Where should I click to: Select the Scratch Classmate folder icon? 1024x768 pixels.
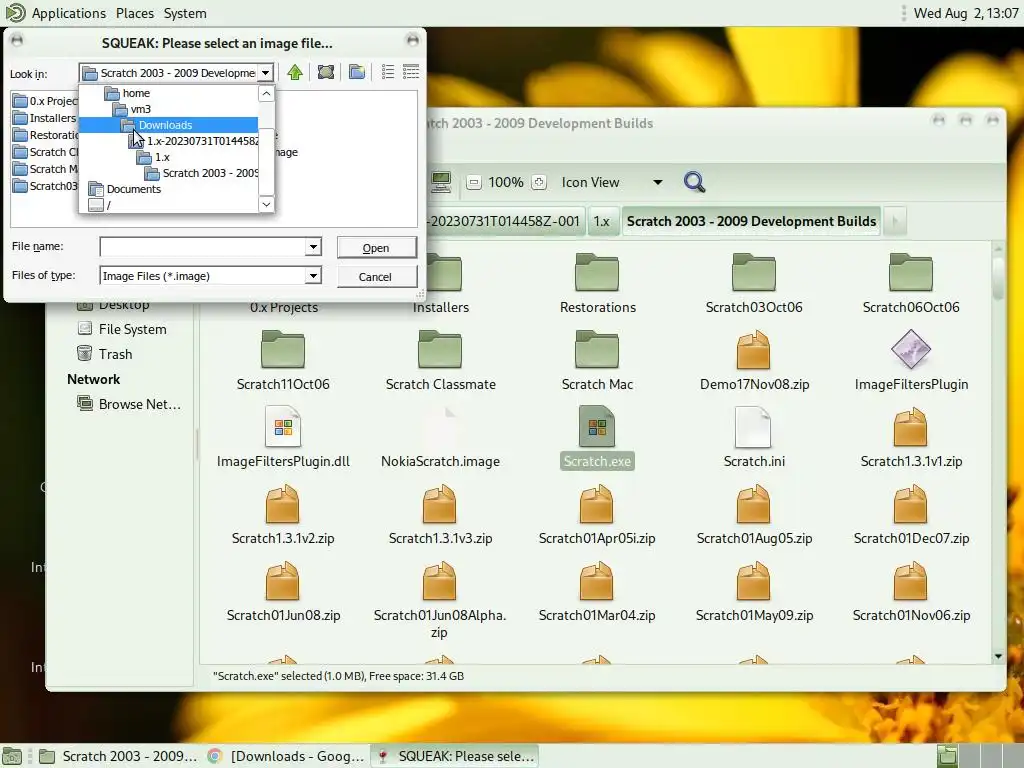[x=440, y=349]
